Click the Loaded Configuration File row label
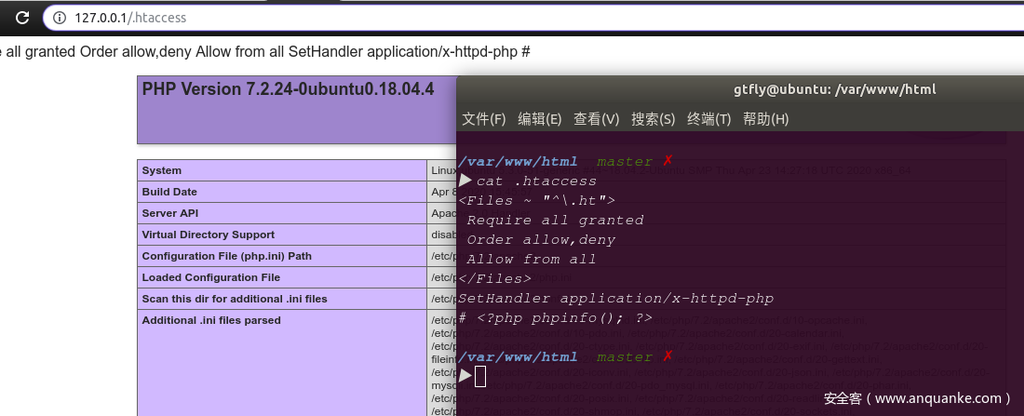 pyautogui.click(x=211, y=278)
